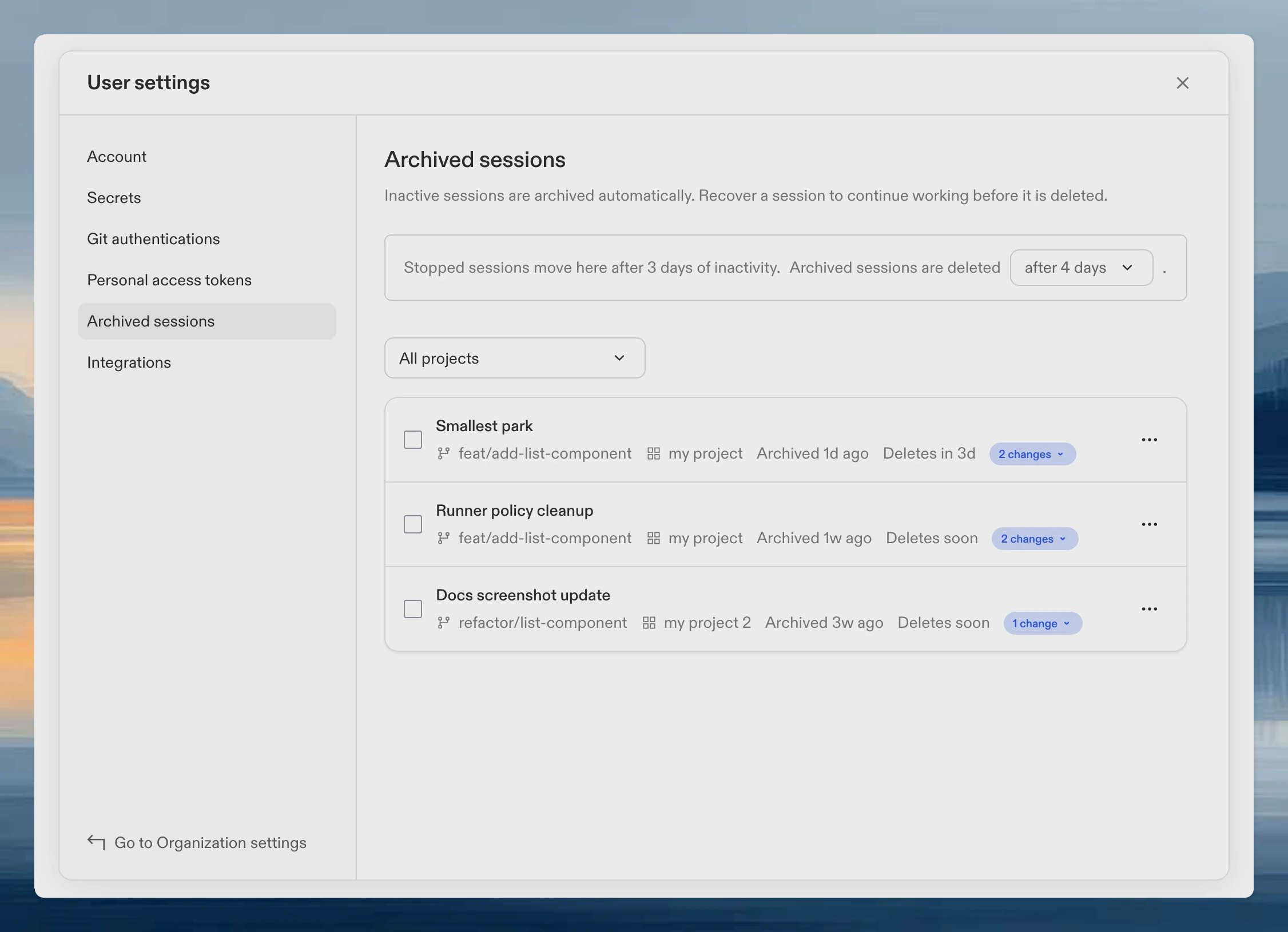Image resolution: width=1288 pixels, height=932 pixels.
Task: Click the User settings dialog title
Action: (149, 83)
